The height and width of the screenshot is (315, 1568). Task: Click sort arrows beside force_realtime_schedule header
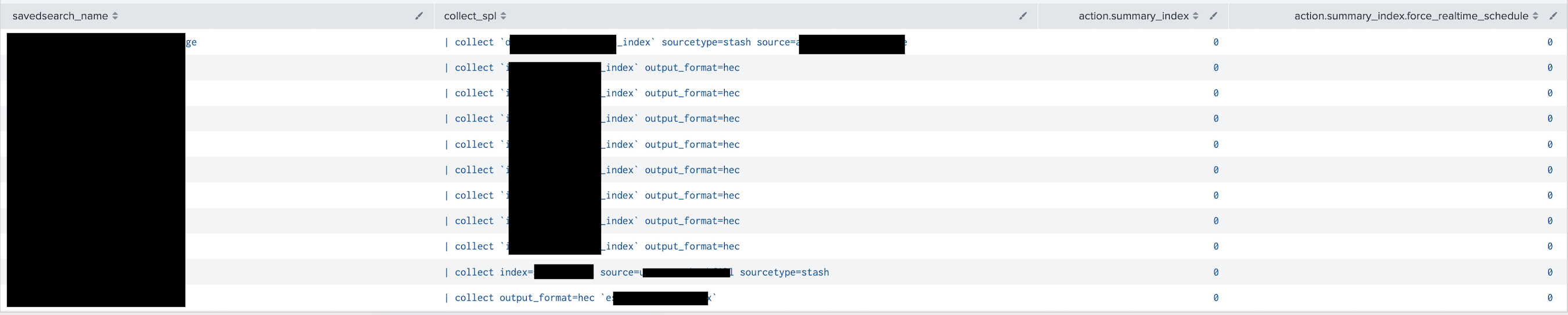pyautogui.click(x=1535, y=16)
